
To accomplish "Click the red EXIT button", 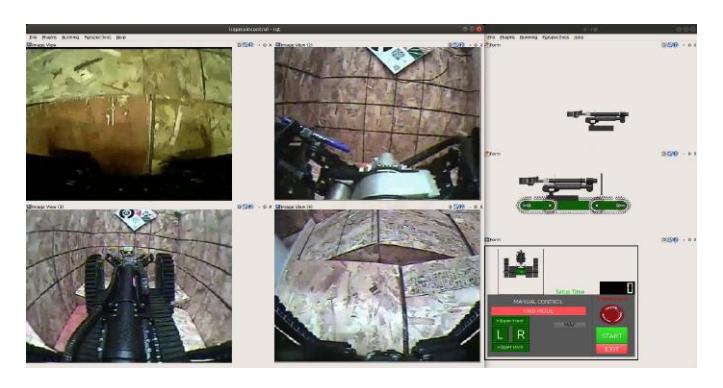I will (x=612, y=349).
